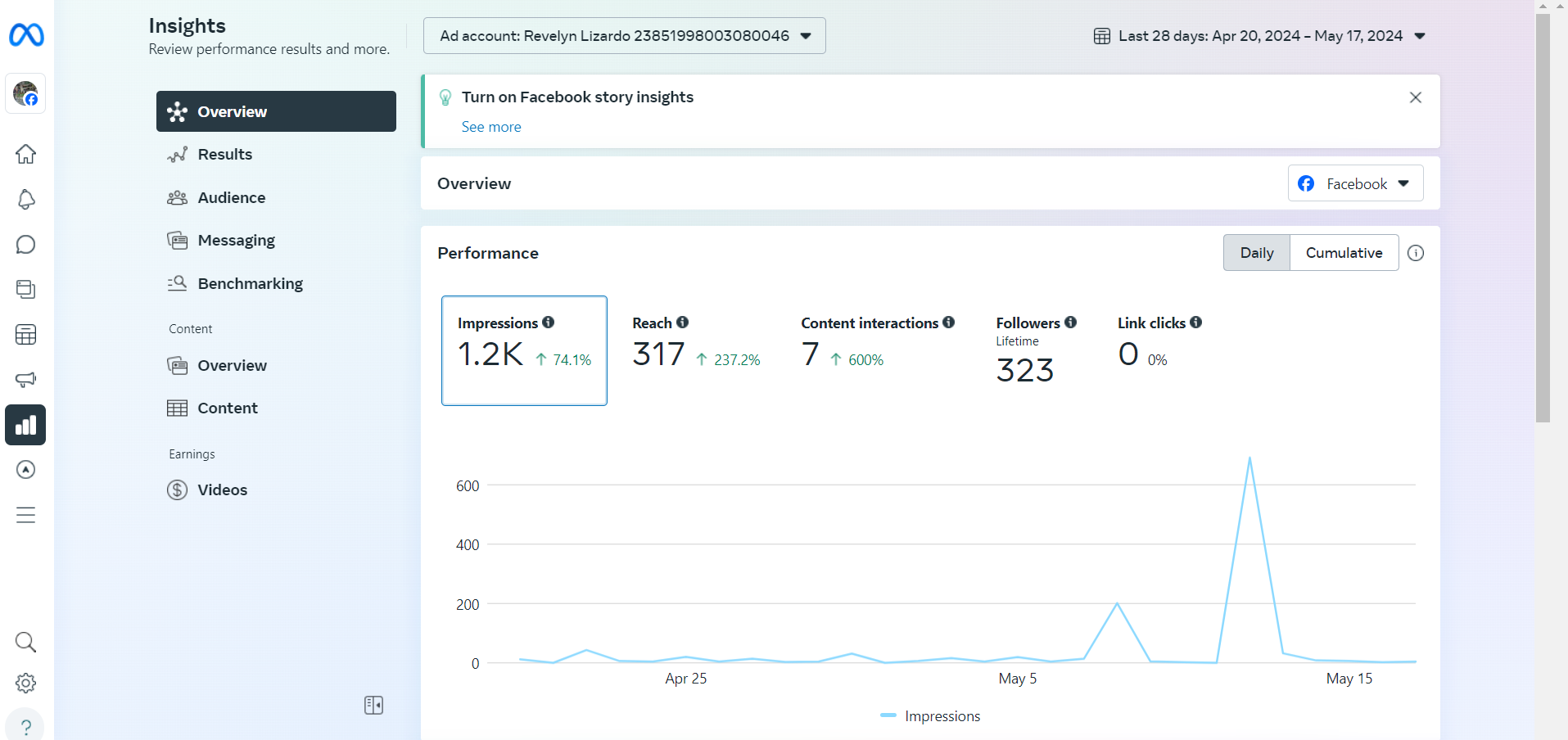This screenshot has width=1568, height=740.
Task: Click the Search magnifier icon
Action: [x=26, y=643]
